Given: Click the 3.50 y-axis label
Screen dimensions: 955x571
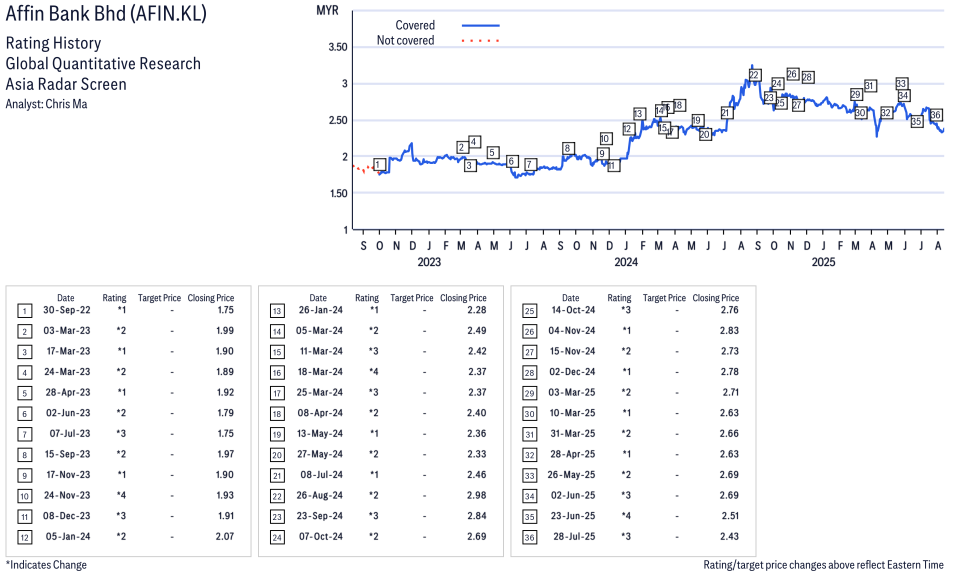Looking at the screenshot, I should click(x=337, y=47).
